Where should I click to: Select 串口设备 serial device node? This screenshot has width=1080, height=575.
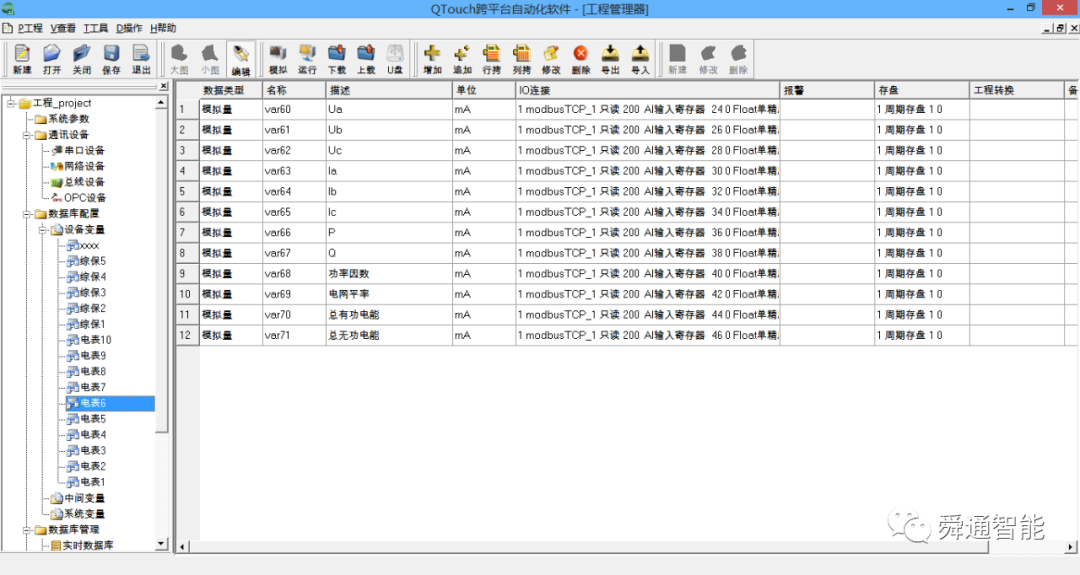pos(78,150)
